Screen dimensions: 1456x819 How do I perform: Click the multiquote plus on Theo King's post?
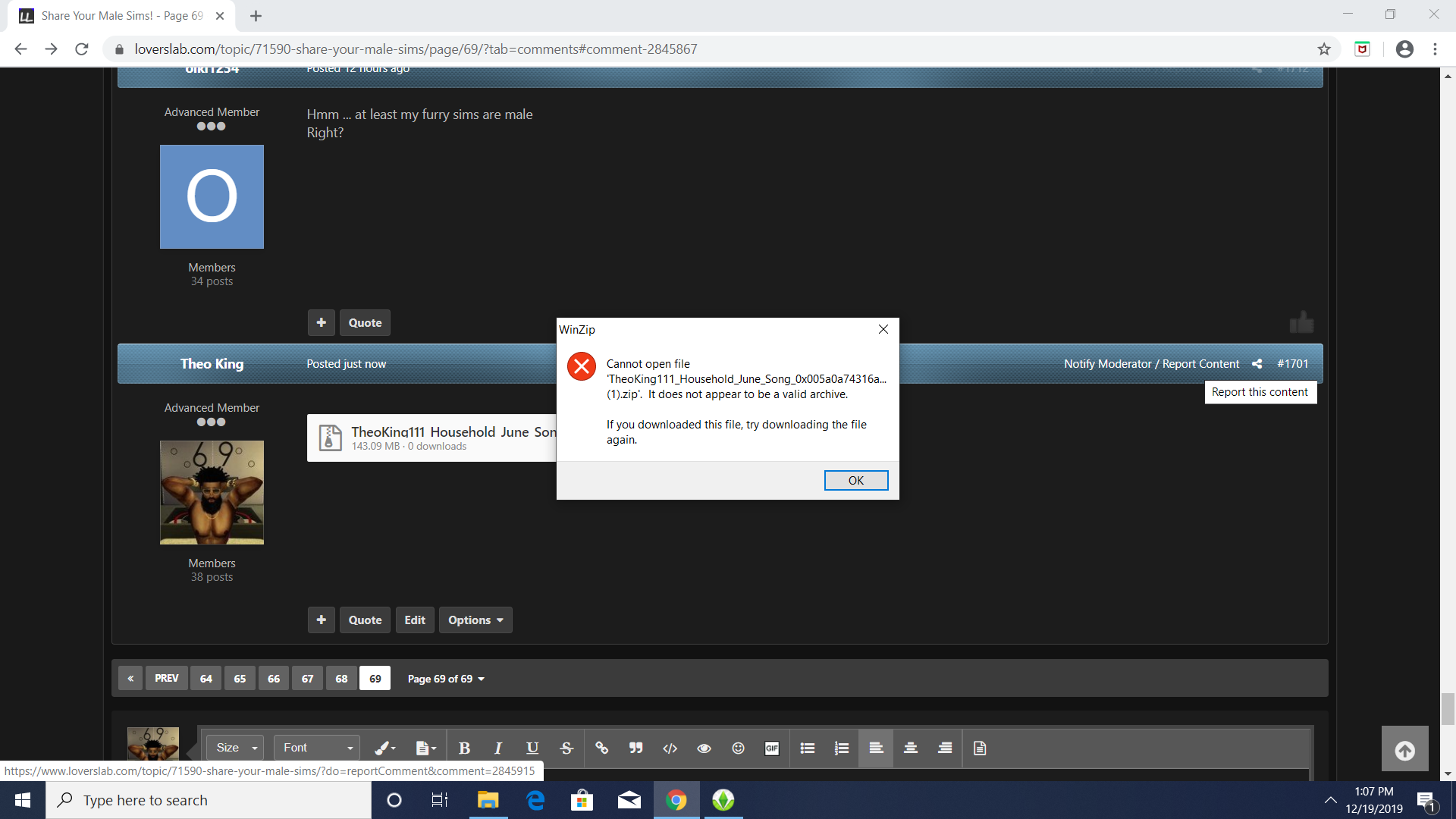click(x=322, y=620)
